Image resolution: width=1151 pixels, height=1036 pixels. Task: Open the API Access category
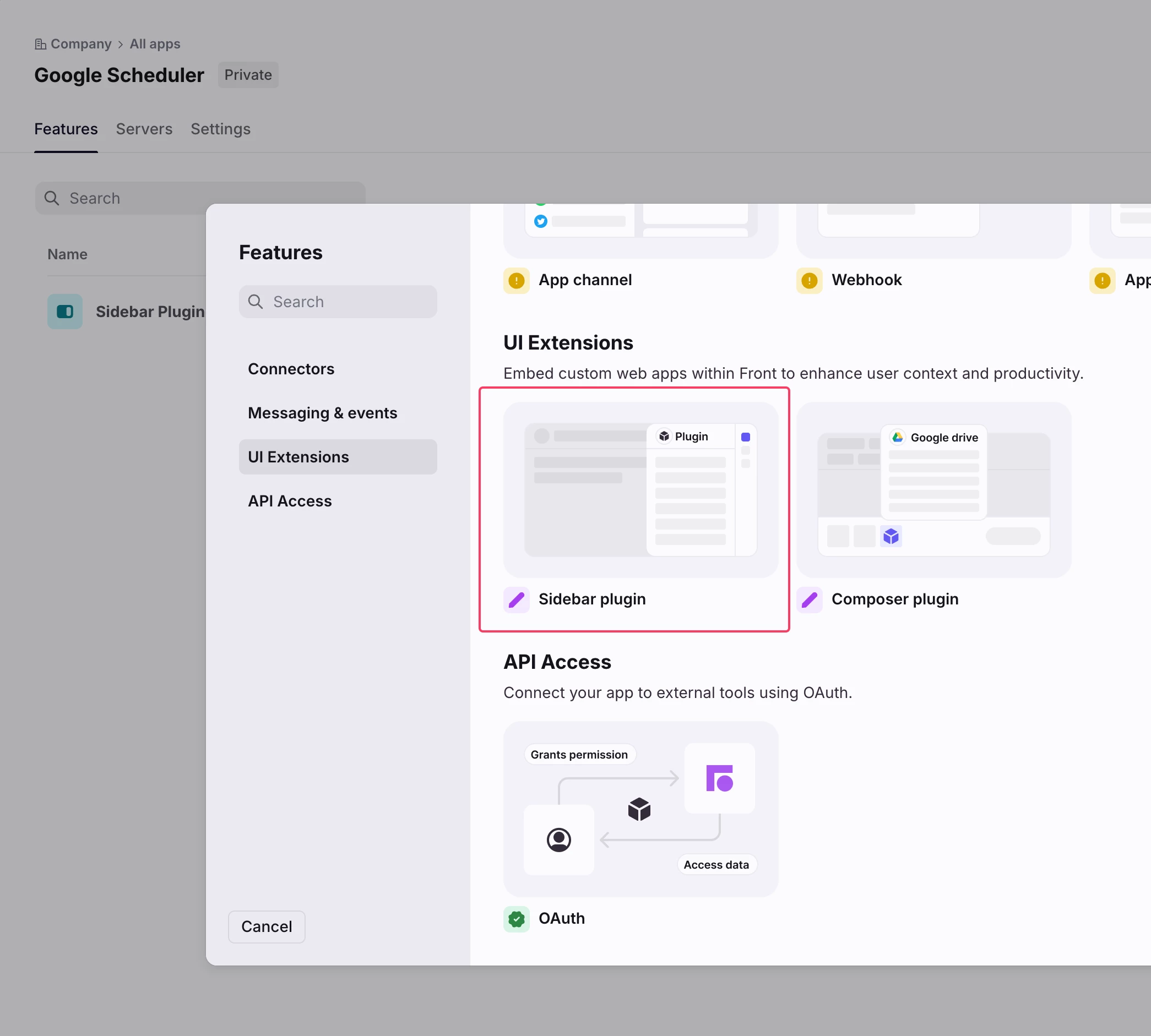pyautogui.click(x=289, y=501)
